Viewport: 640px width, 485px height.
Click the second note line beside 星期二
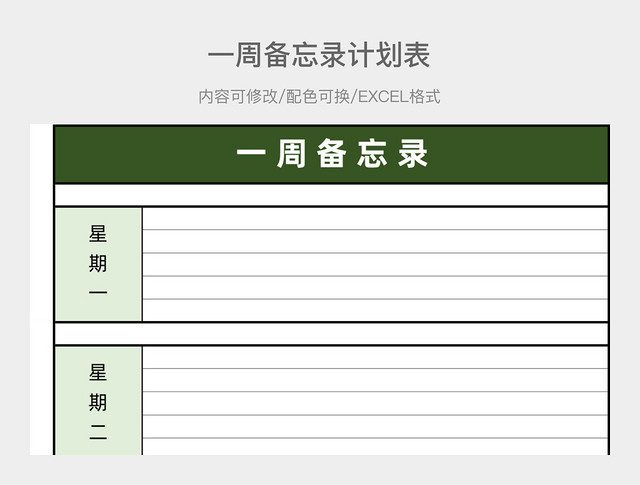coord(375,380)
